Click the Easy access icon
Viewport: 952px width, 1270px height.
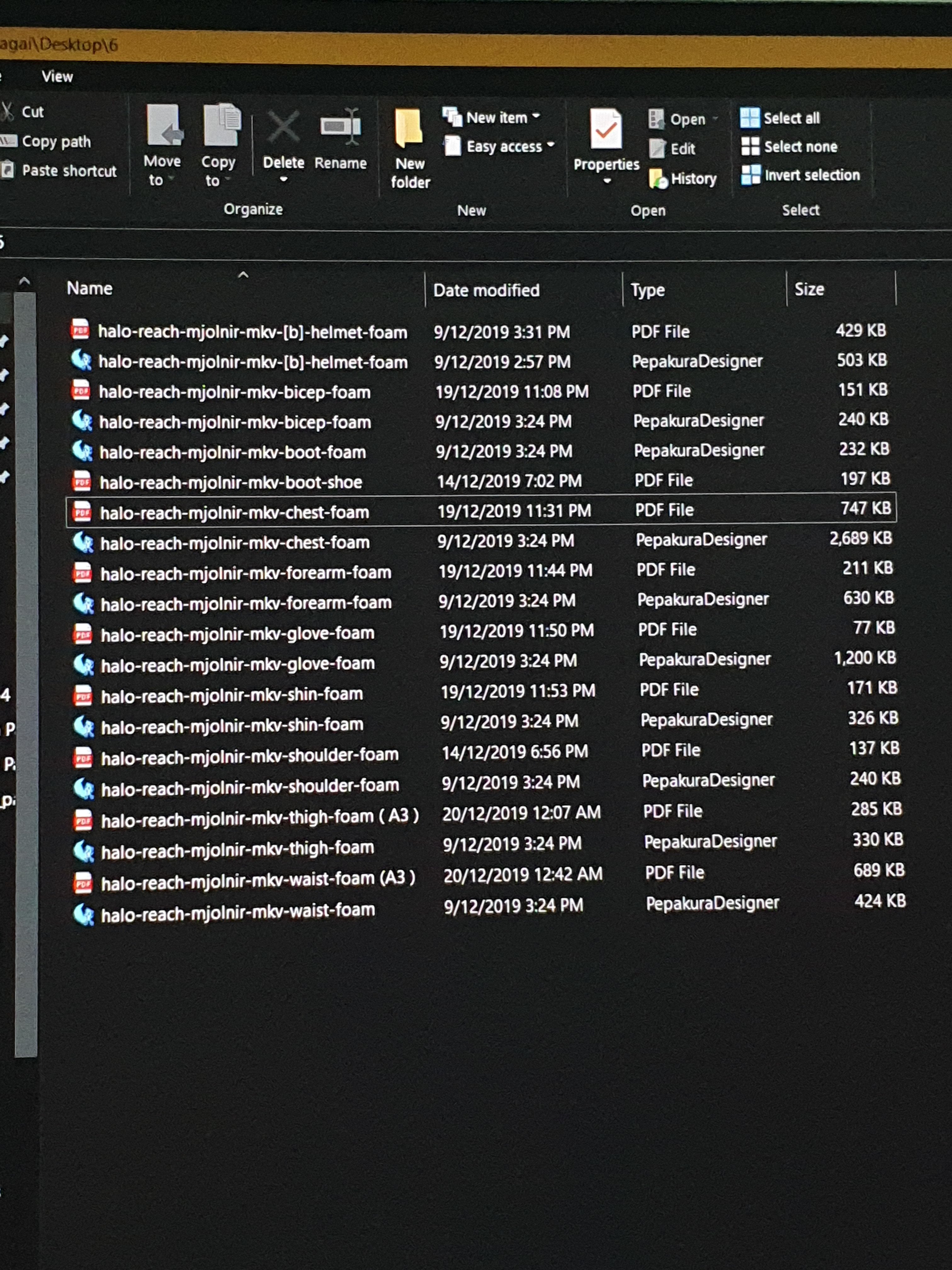click(453, 146)
